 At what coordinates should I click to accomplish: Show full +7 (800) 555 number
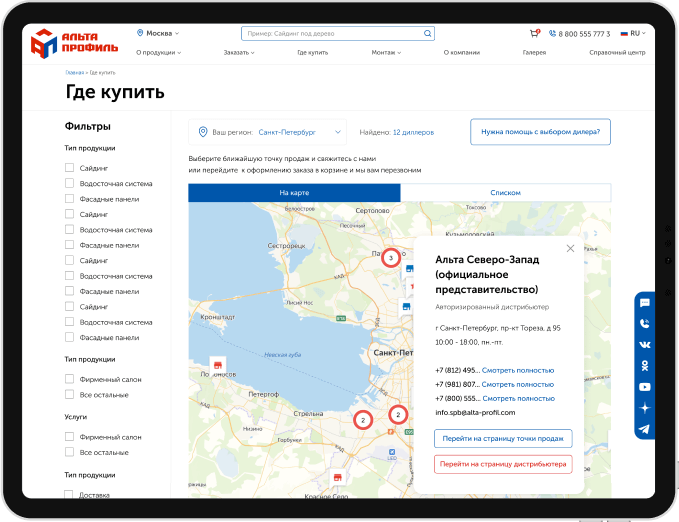coord(519,399)
